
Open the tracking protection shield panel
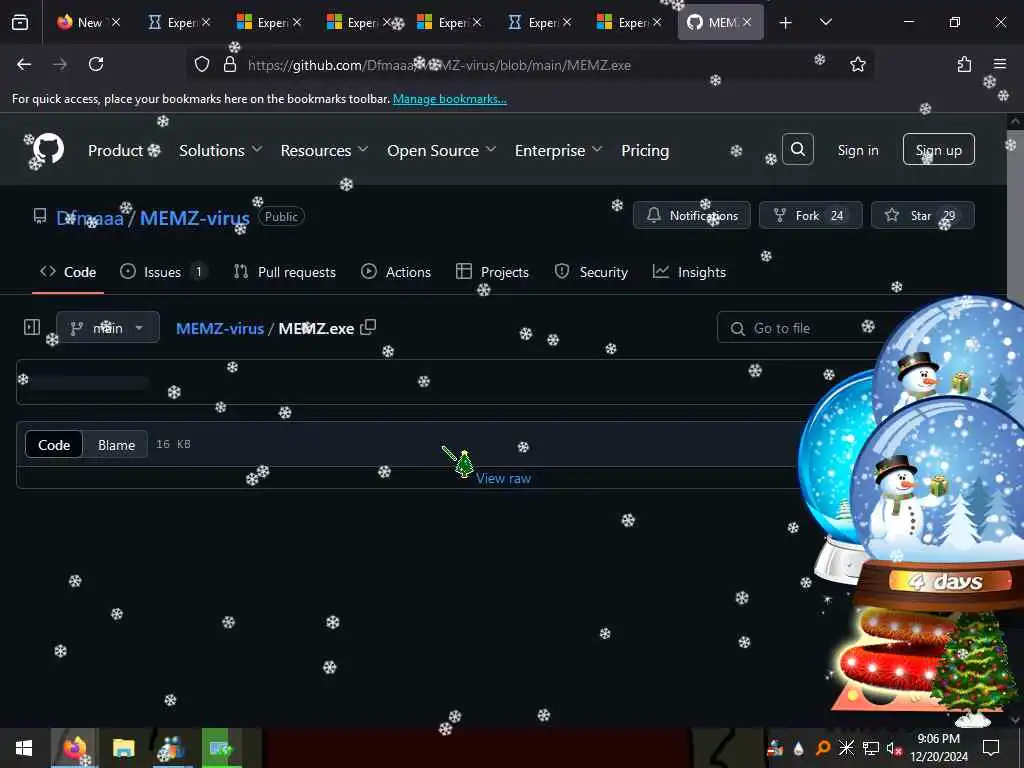point(202,64)
